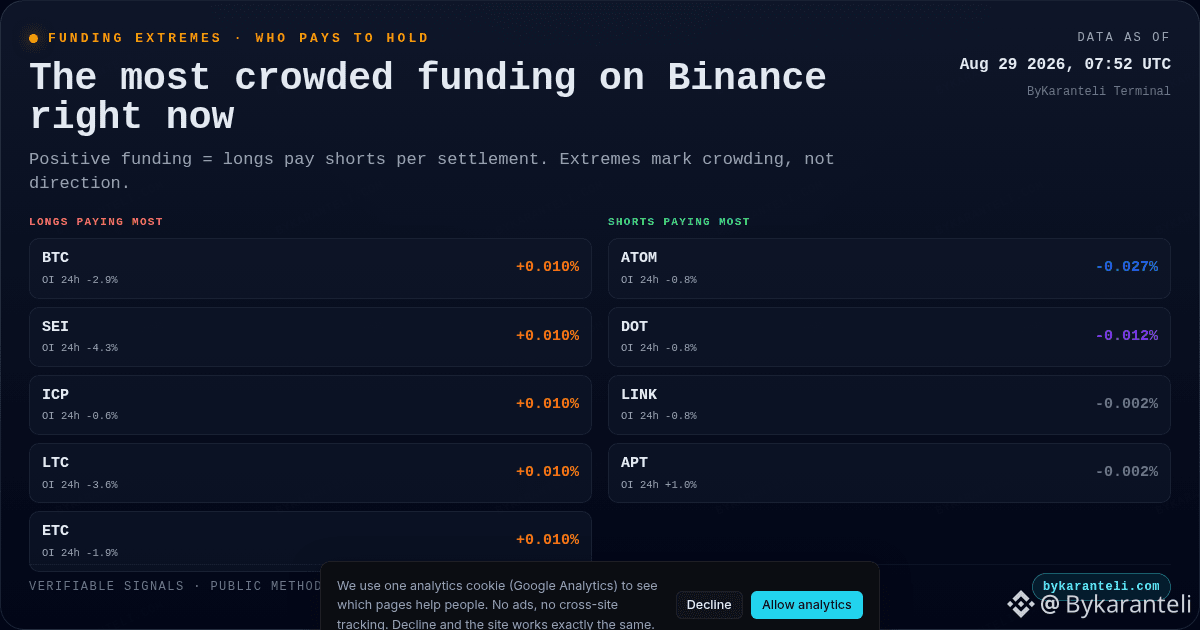Click the "Aug 29 2026, 07:52 UTC" timestamp
Image resolution: width=1200 pixels, height=630 pixels.
point(1065,64)
